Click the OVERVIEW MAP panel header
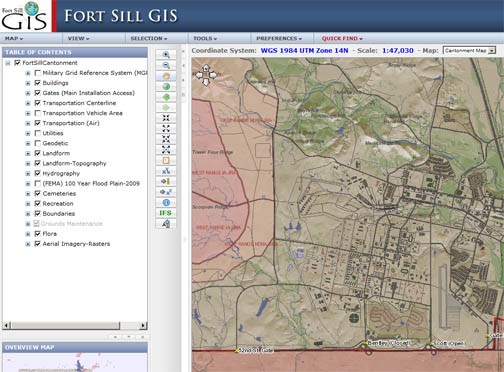 point(75,347)
